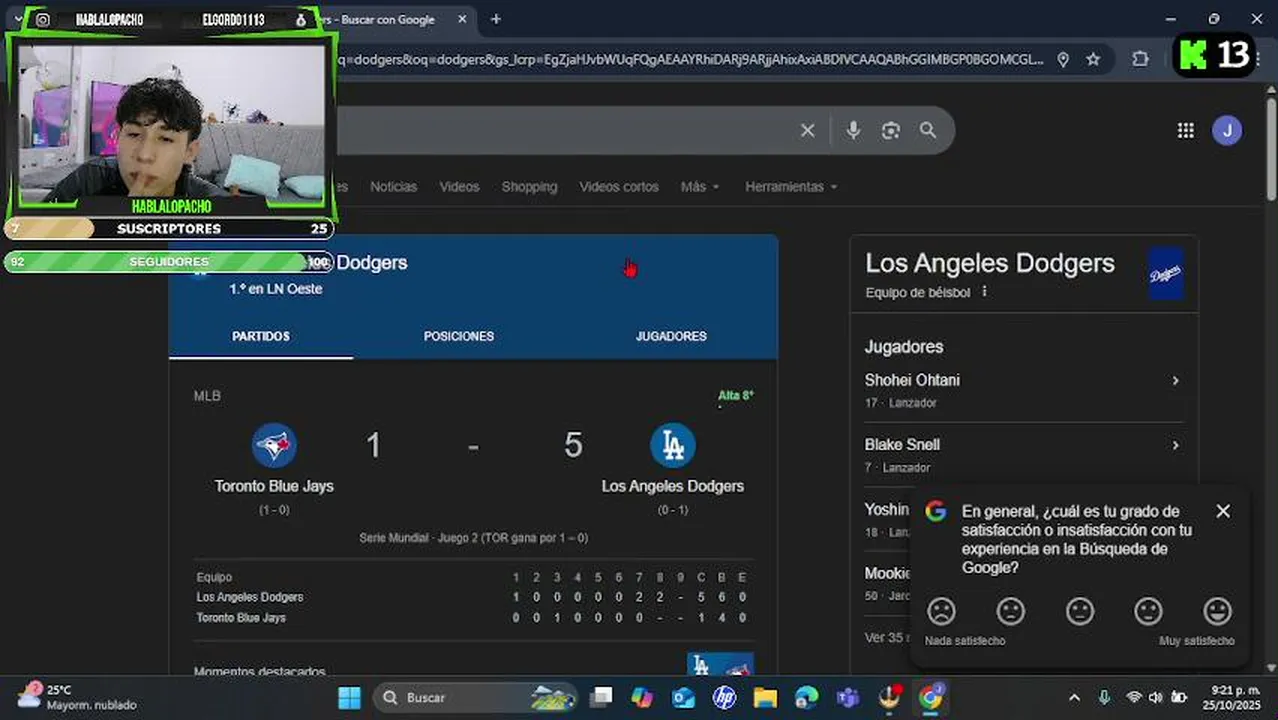
Task: Open the HP app on the taskbar
Action: tap(724, 697)
